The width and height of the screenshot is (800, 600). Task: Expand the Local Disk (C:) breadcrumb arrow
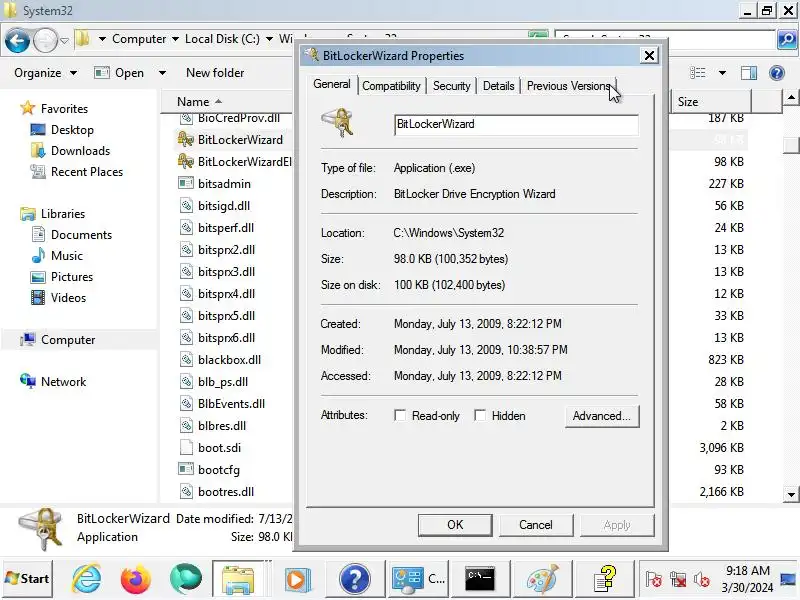tap(269, 39)
